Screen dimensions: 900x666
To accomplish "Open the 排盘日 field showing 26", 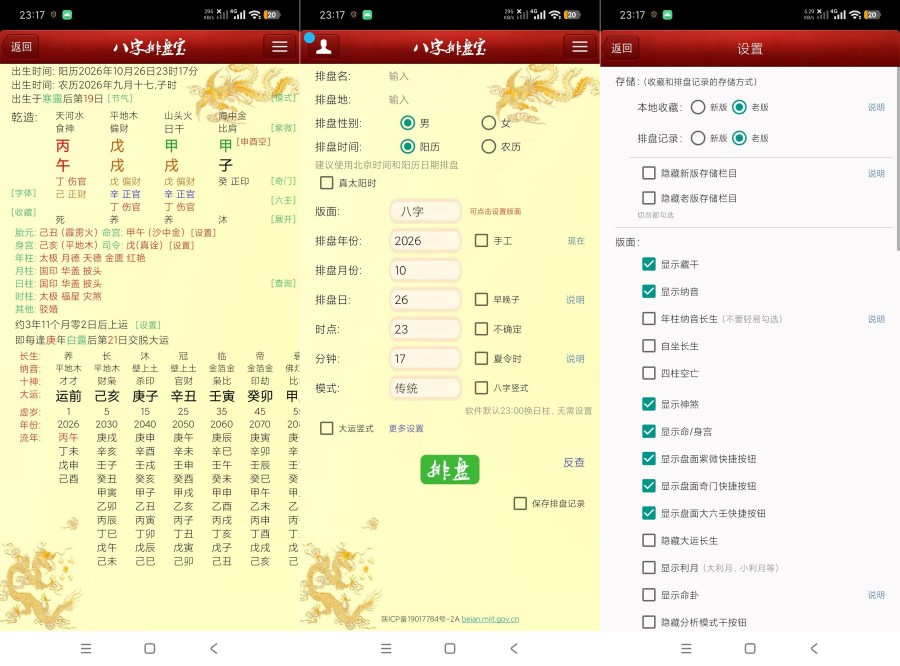I will [425, 300].
